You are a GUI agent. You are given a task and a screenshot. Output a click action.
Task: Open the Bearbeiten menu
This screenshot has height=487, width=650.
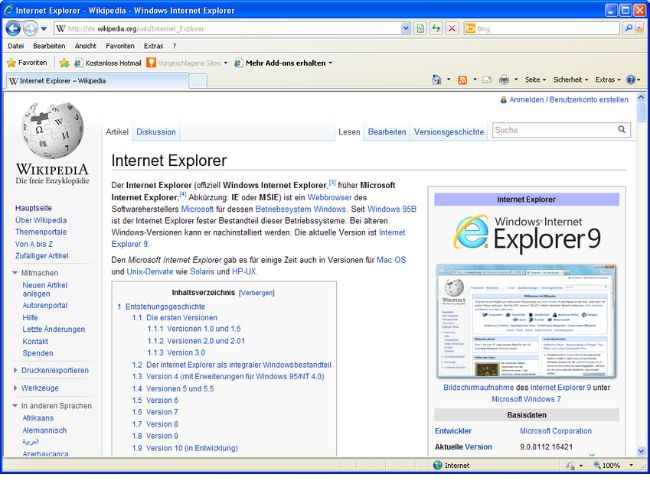pyautogui.click(x=49, y=46)
